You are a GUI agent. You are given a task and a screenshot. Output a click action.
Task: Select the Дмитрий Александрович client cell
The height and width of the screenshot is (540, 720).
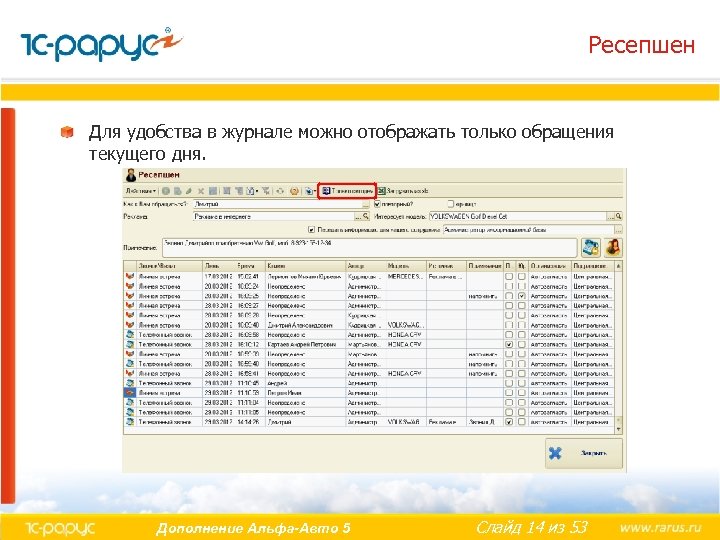click(305, 325)
